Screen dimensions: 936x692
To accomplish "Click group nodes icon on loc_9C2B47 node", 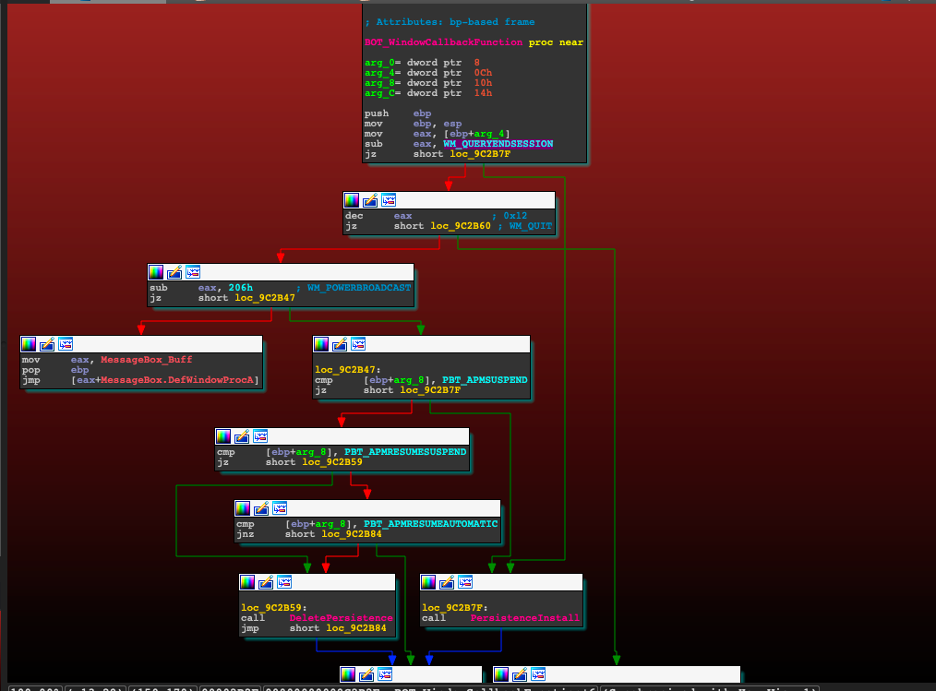I will click(x=358, y=345).
